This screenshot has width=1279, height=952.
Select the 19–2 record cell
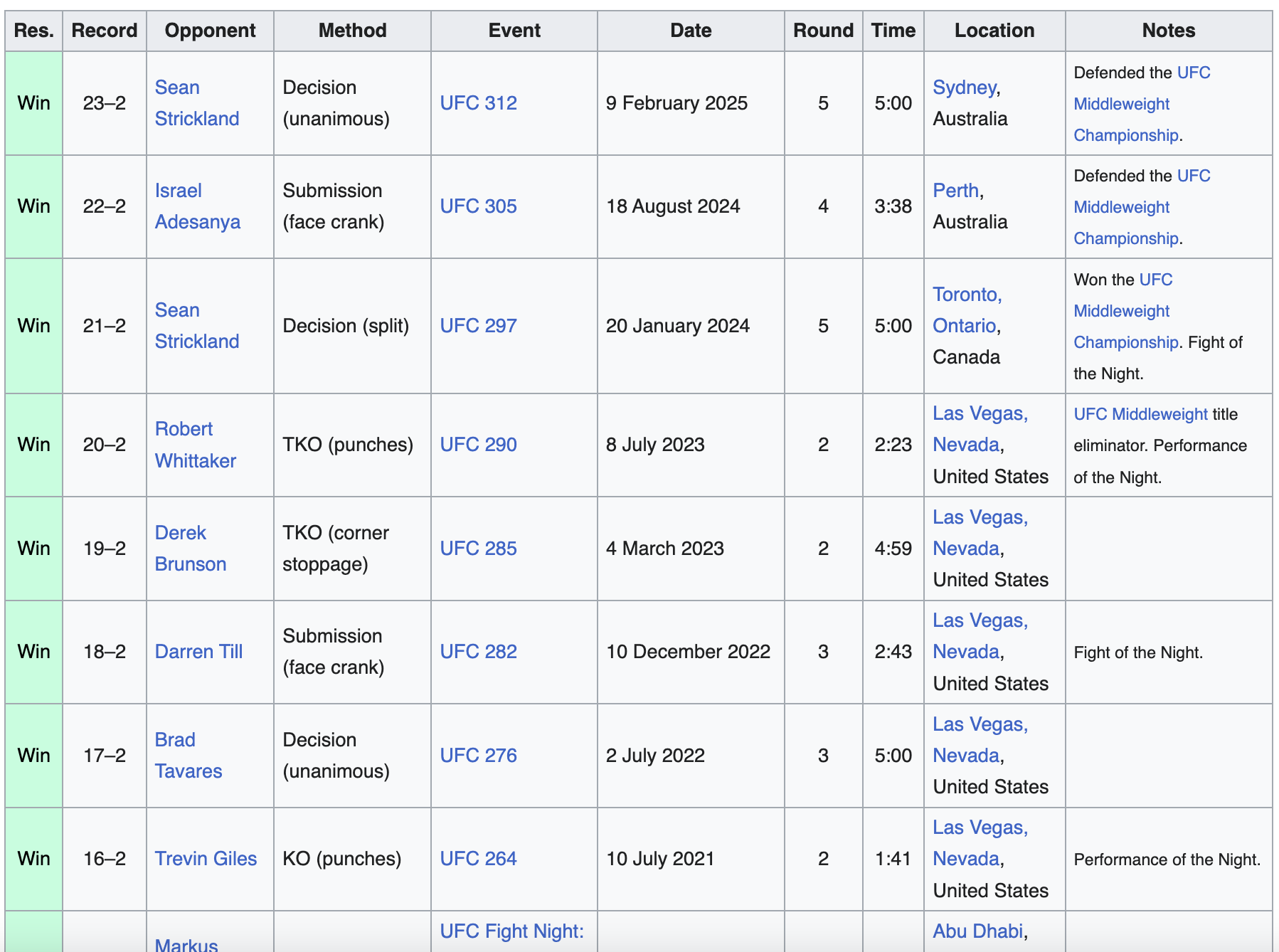105,549
